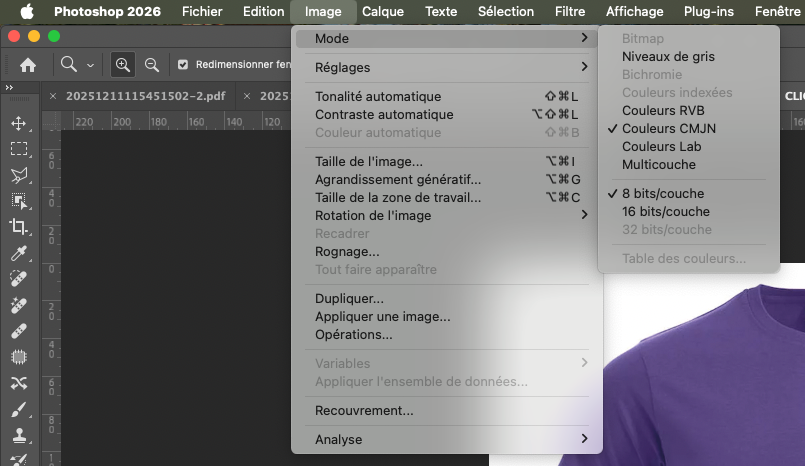Select the magnifier zoom tool preset icon
Image resolution: width=805 pixels, height=466 pixels.
pyautogui.click(x=68, y=64)
